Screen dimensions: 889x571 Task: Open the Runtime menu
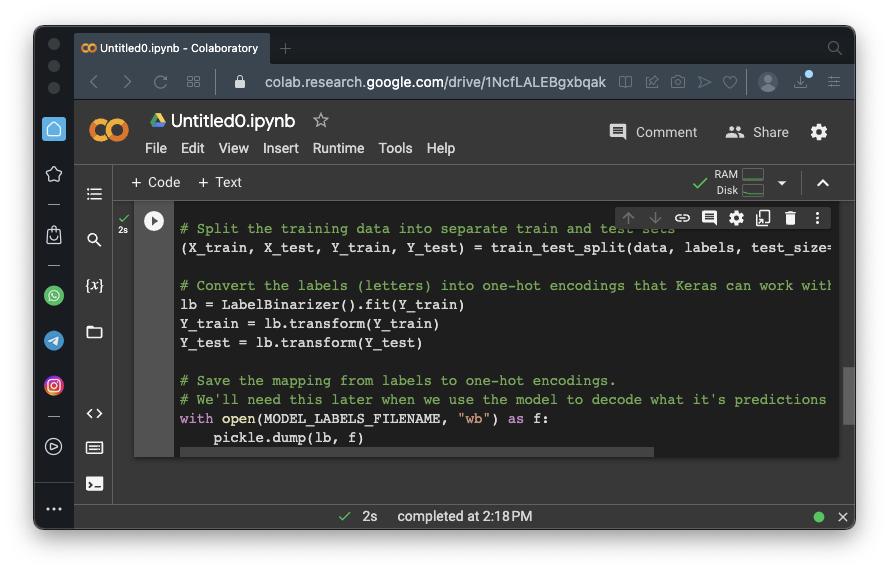338,148
